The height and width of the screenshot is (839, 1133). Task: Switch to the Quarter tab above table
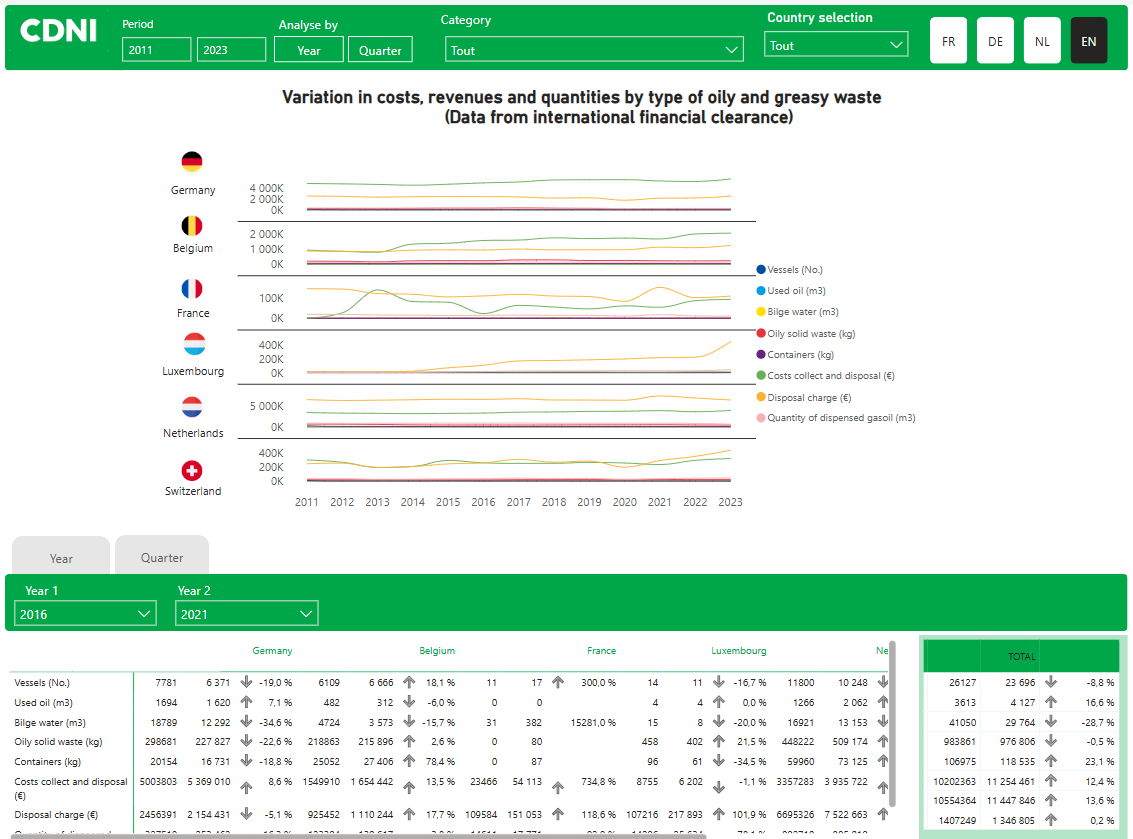(x=162, y=554)
